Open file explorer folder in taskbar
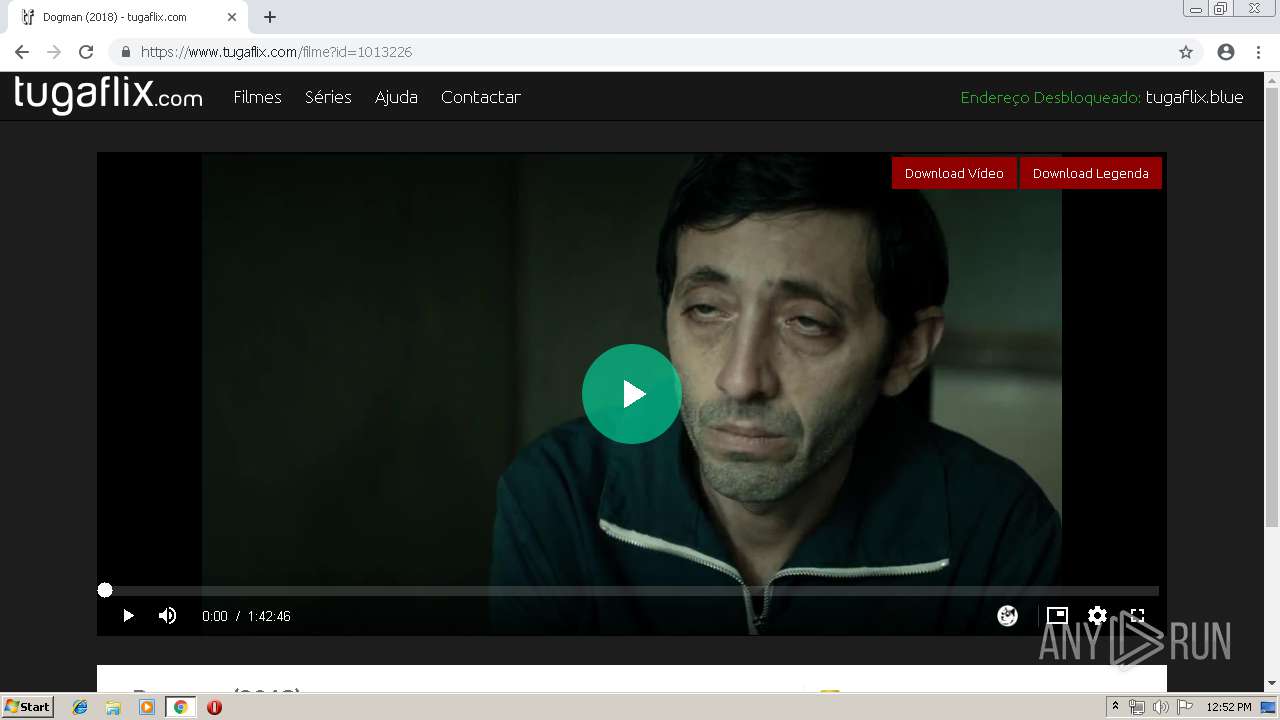The image size is (1280, 720). click(113, 707)
